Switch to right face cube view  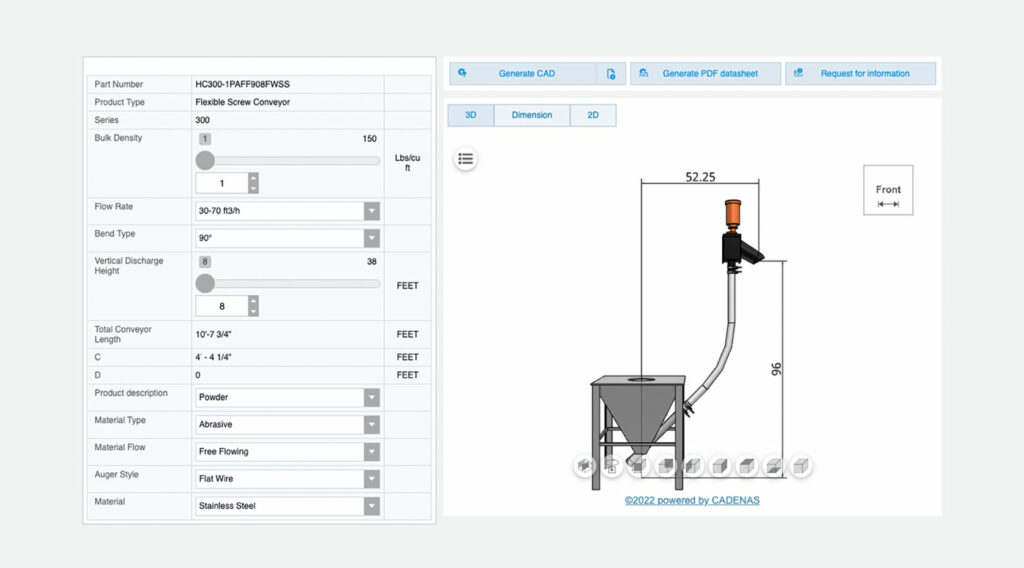coord(720,466)
